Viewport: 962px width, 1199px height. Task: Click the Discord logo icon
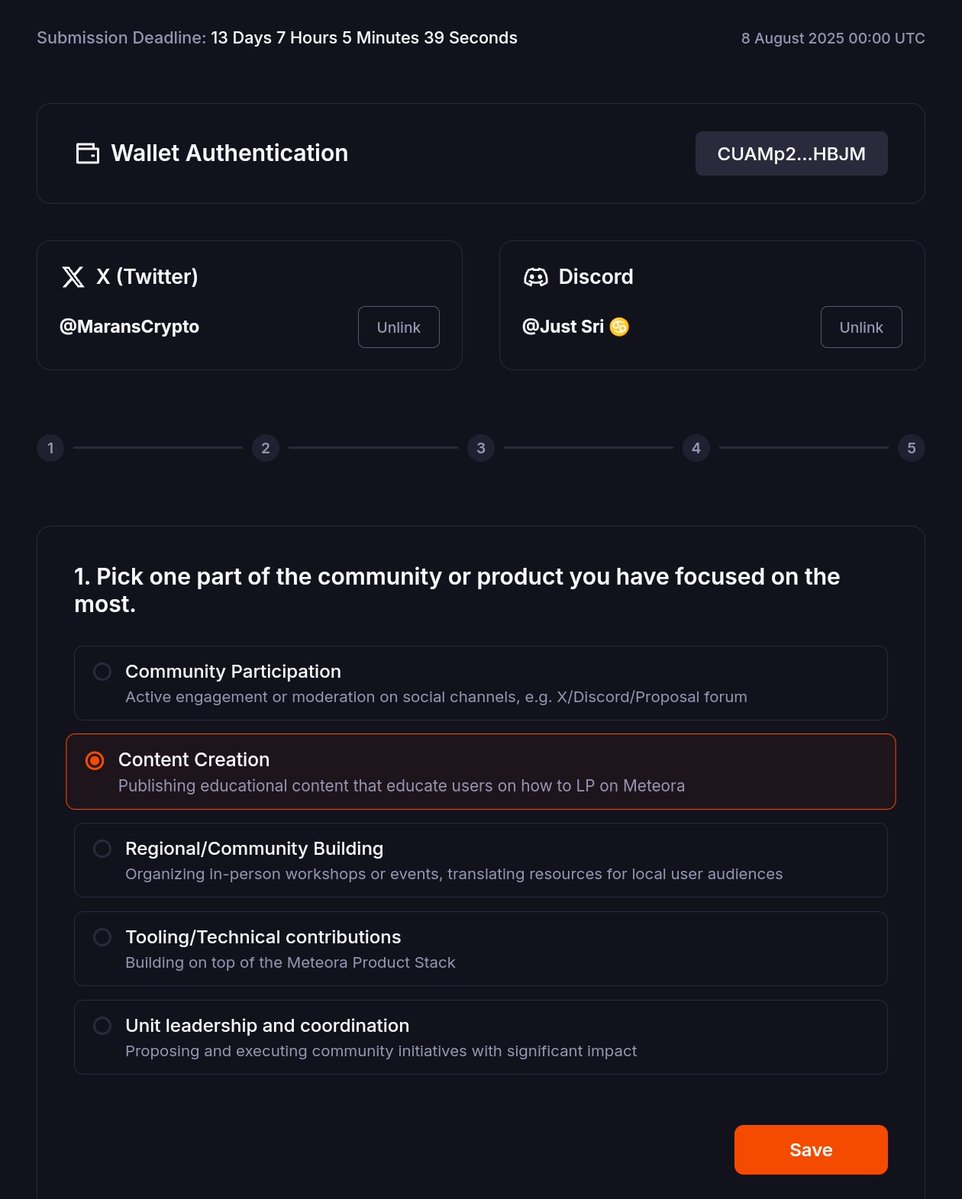tap(535, 277)
